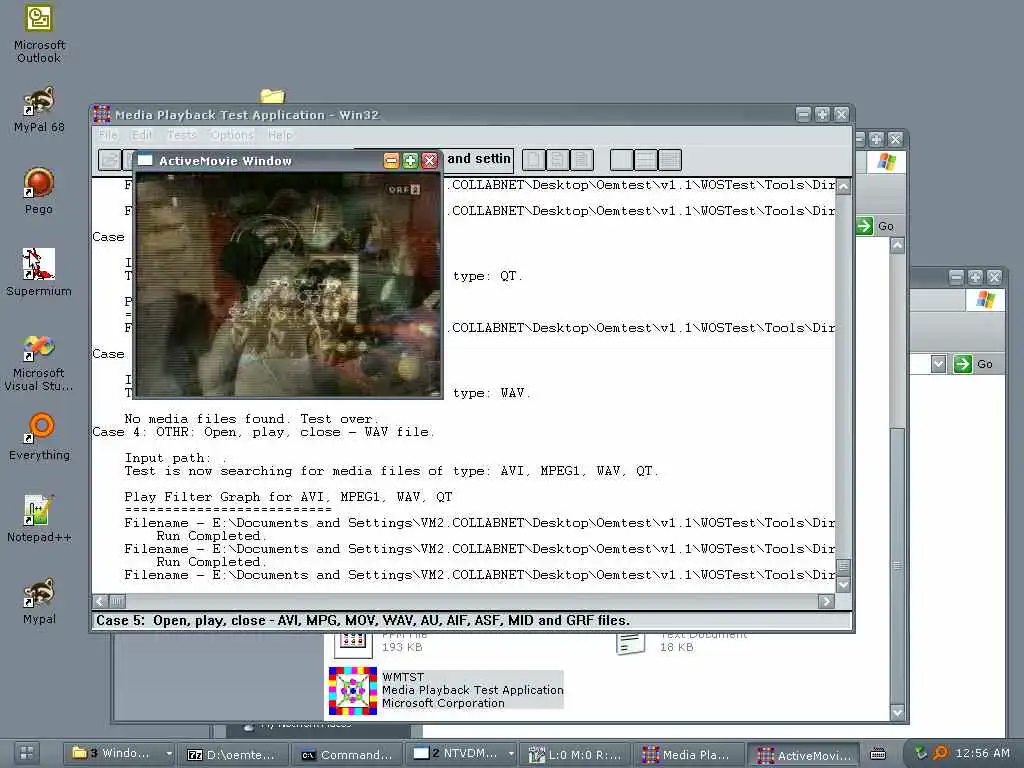This screenshot has height=768, width=1024.
Task: Click the horizontal scrollbar thumb in the log pane
Action: point(118,601)
